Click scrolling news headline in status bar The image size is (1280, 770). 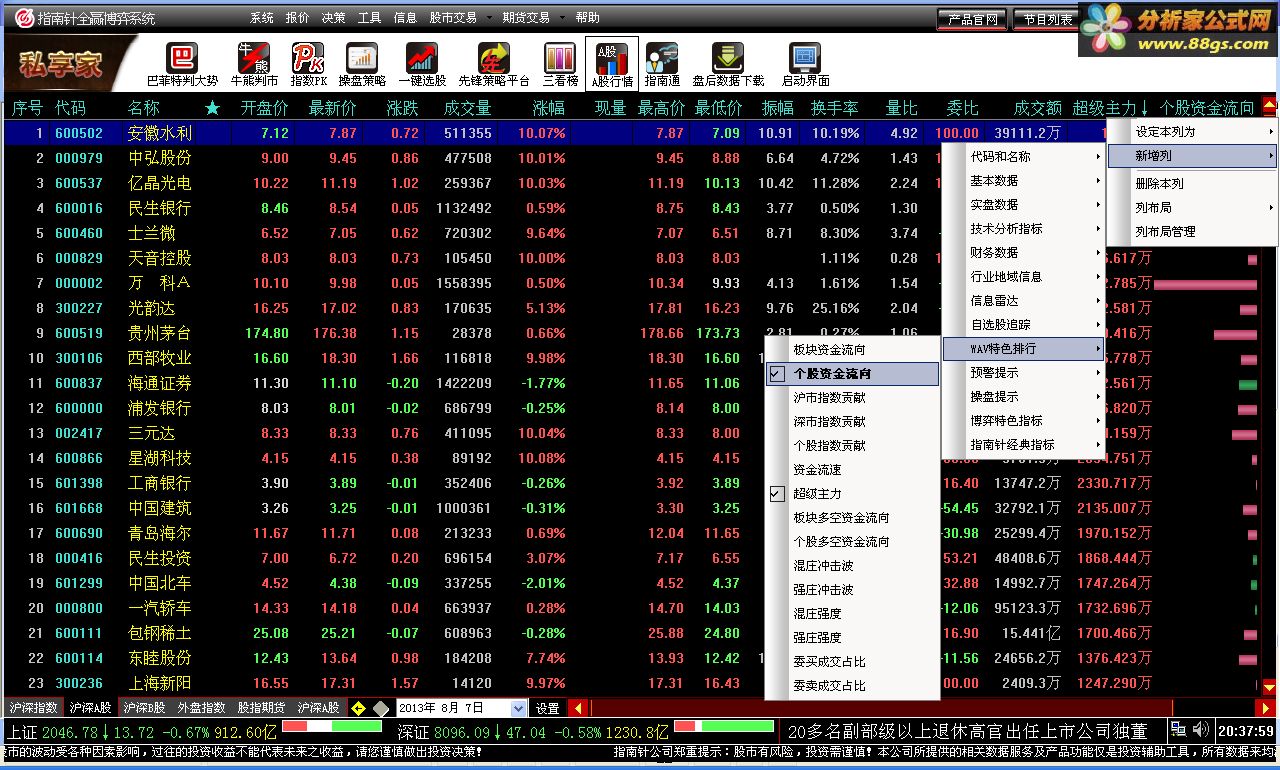coord(967,731)
